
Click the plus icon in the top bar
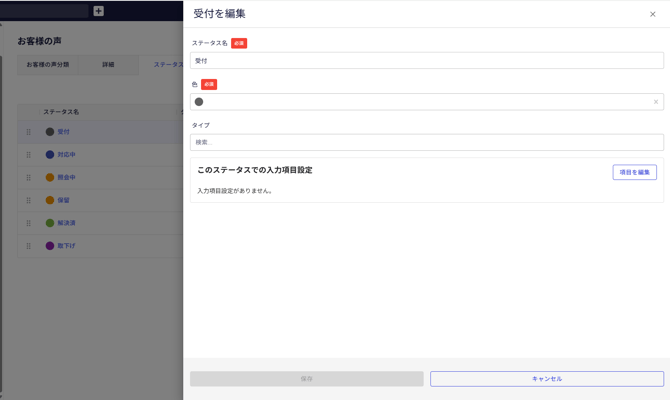tap(98, 11)
